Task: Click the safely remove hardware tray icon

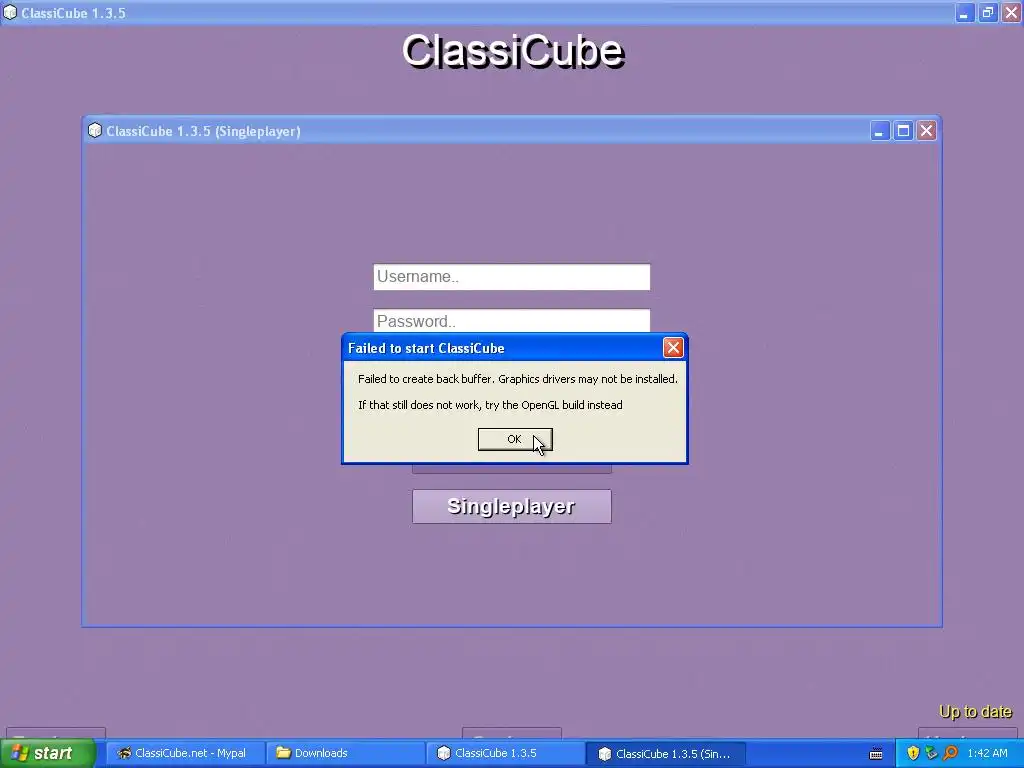Action: pyautogui.click(x=931, y=754)
